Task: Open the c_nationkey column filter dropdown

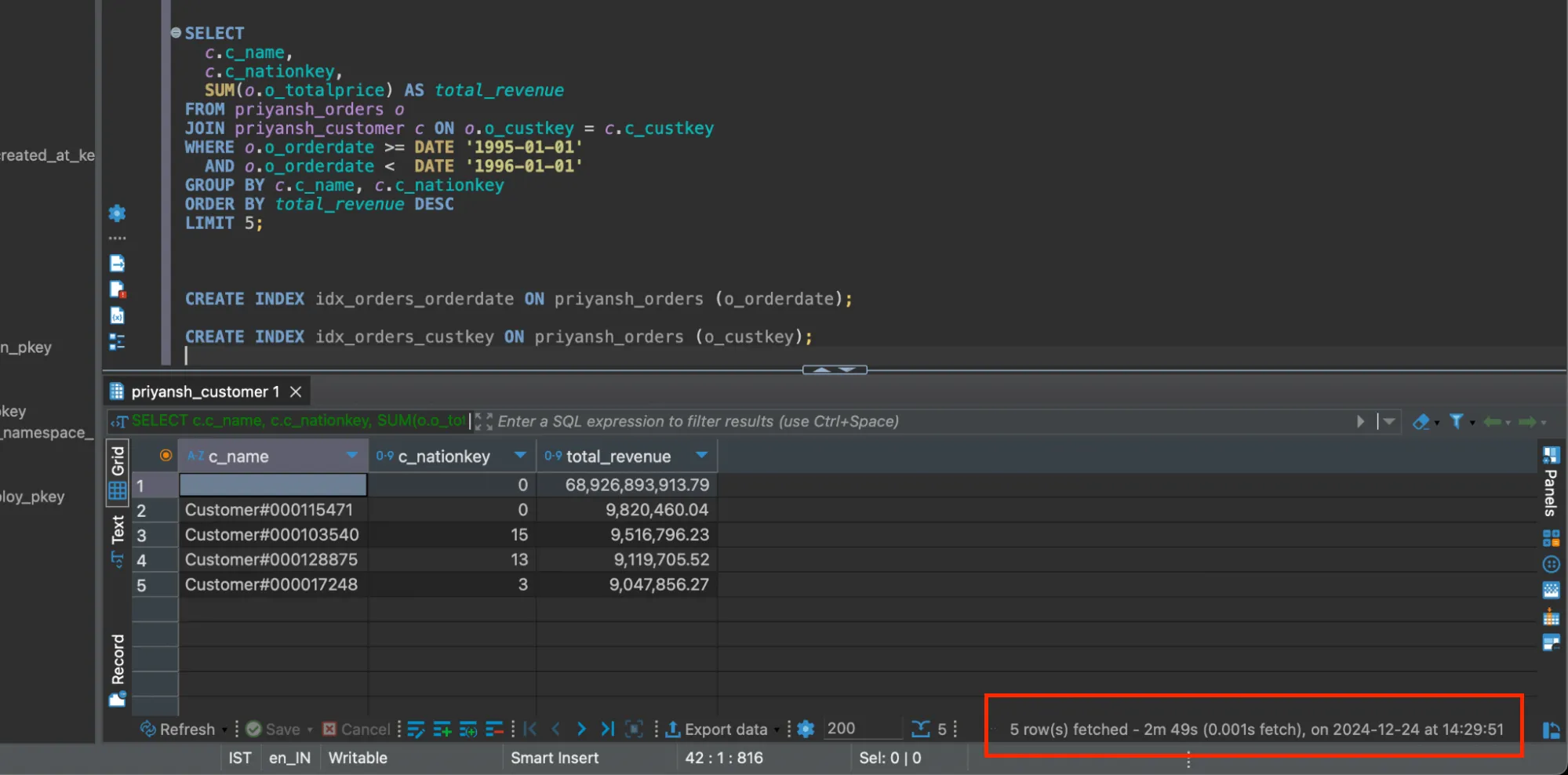Action: point(520,456)
